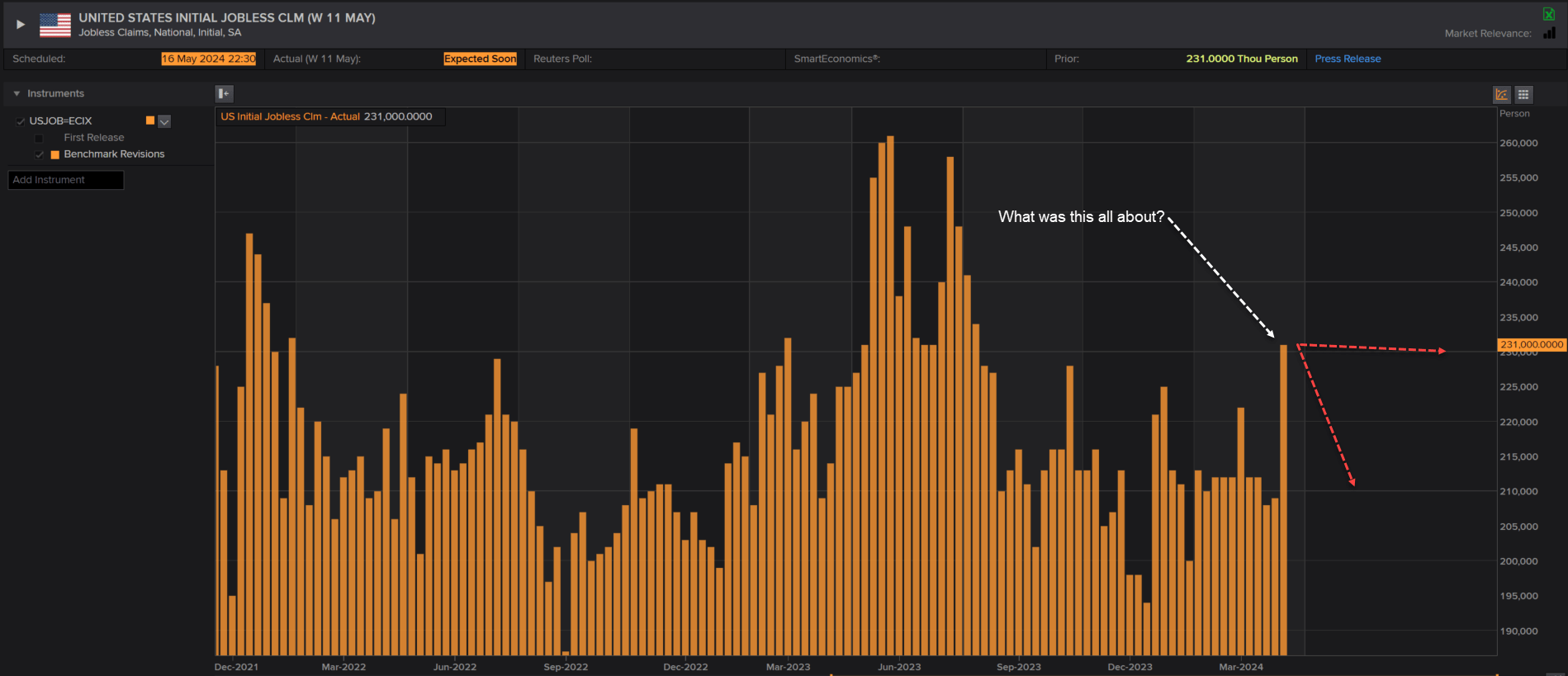Enable the First Release checkbox
The height and width of the screenshot is (676, 1568).
point(39,138)
